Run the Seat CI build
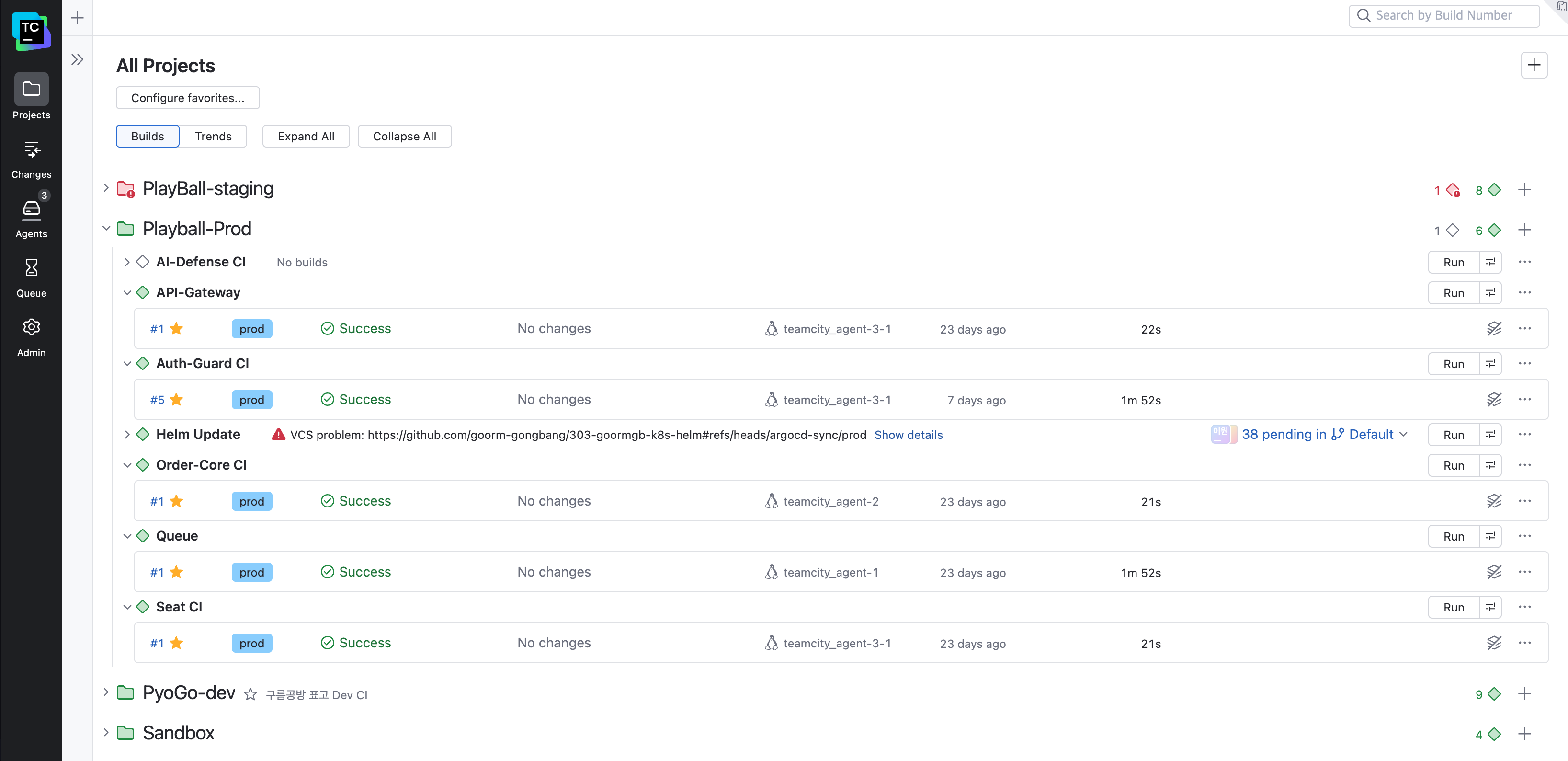This screenshot has height=761, width=1568. (1453, 608)
